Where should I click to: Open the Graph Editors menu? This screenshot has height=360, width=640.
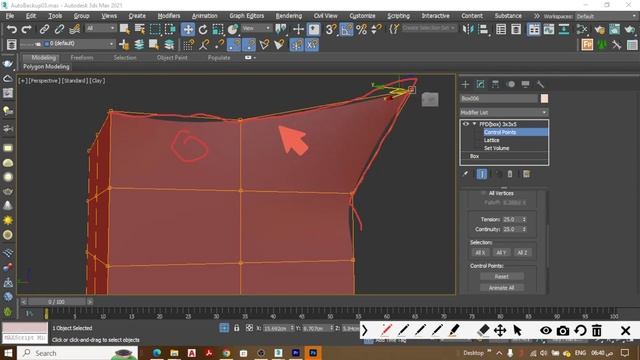[247, 16]
